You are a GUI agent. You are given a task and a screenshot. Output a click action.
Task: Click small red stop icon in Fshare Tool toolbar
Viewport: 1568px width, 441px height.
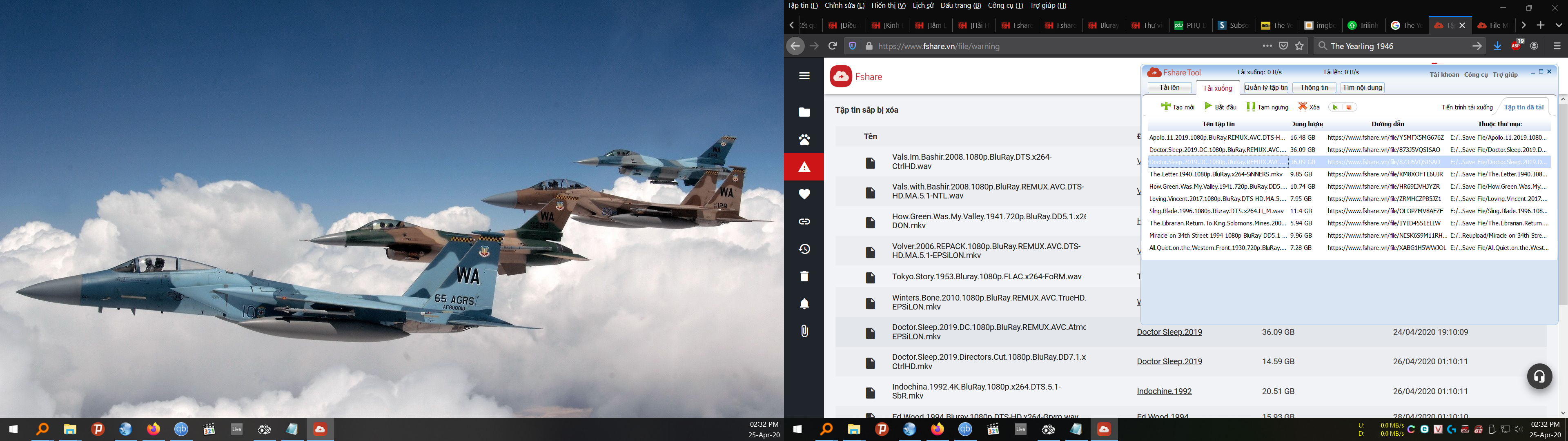pos(1349,107)
